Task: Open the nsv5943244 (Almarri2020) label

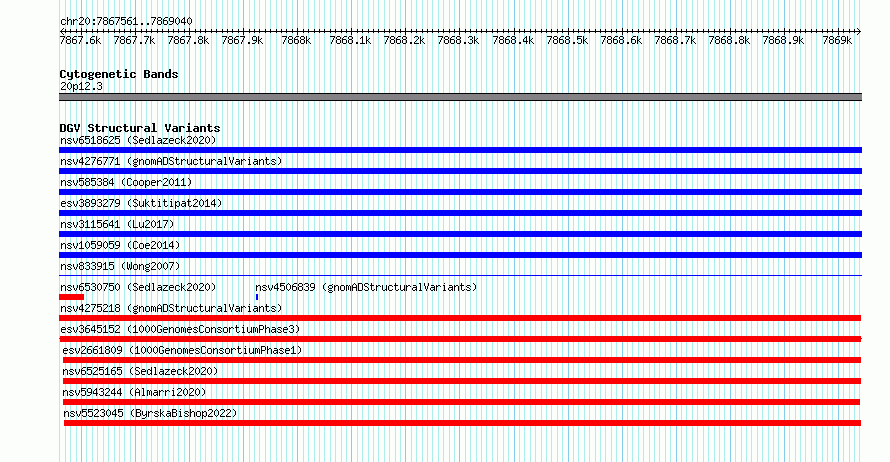Action: 135,392
